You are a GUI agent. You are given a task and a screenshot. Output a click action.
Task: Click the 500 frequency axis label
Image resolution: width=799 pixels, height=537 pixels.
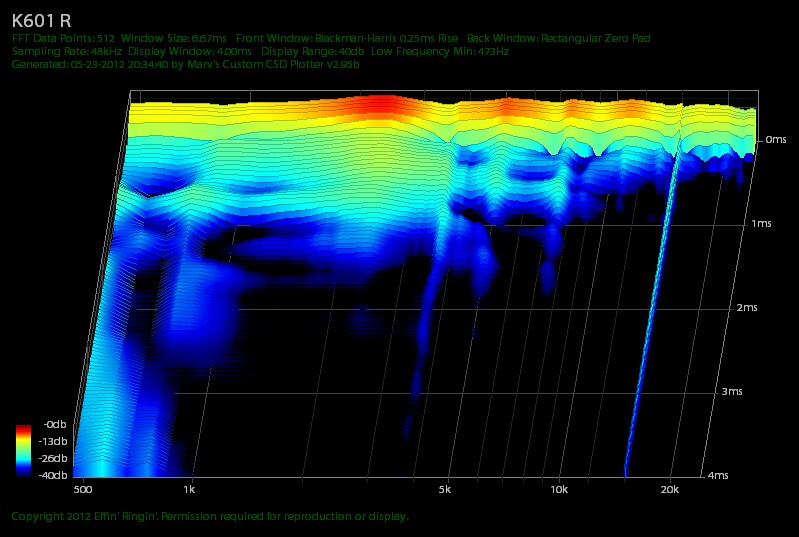pos(83,490)
